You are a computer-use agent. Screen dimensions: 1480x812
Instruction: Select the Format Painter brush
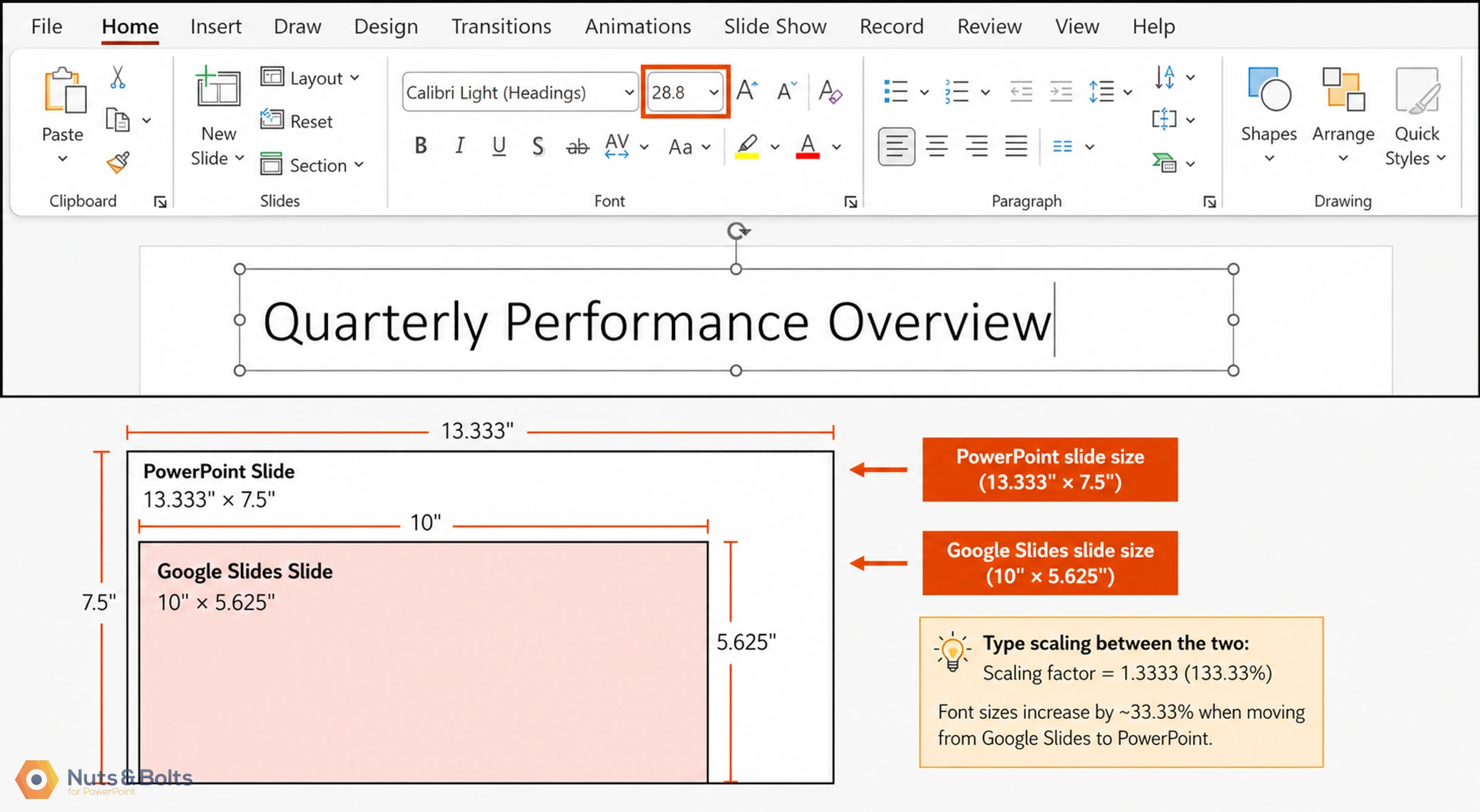tap(118, 163)
